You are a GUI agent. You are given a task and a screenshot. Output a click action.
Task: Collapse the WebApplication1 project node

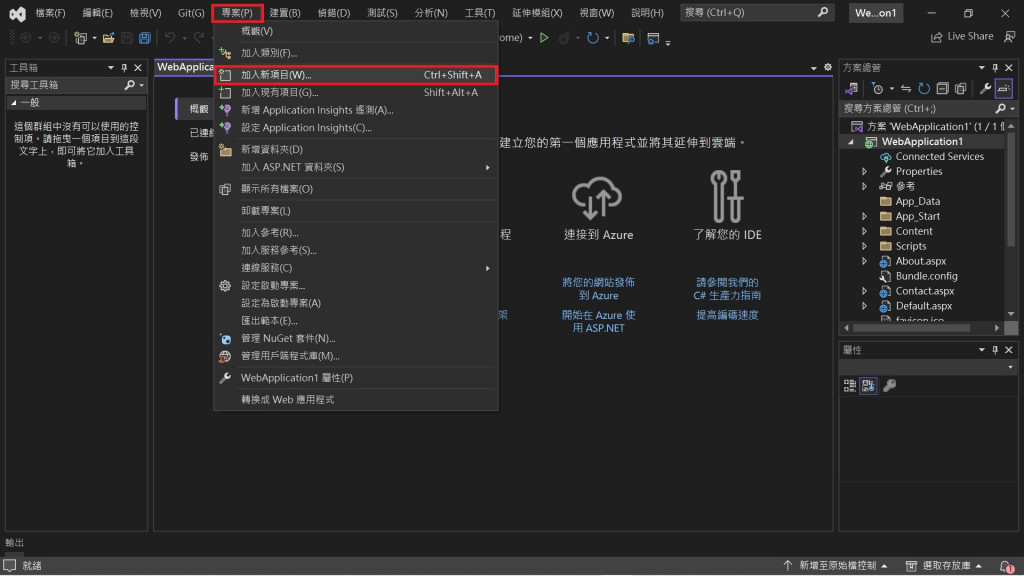(x=851, y=142)
